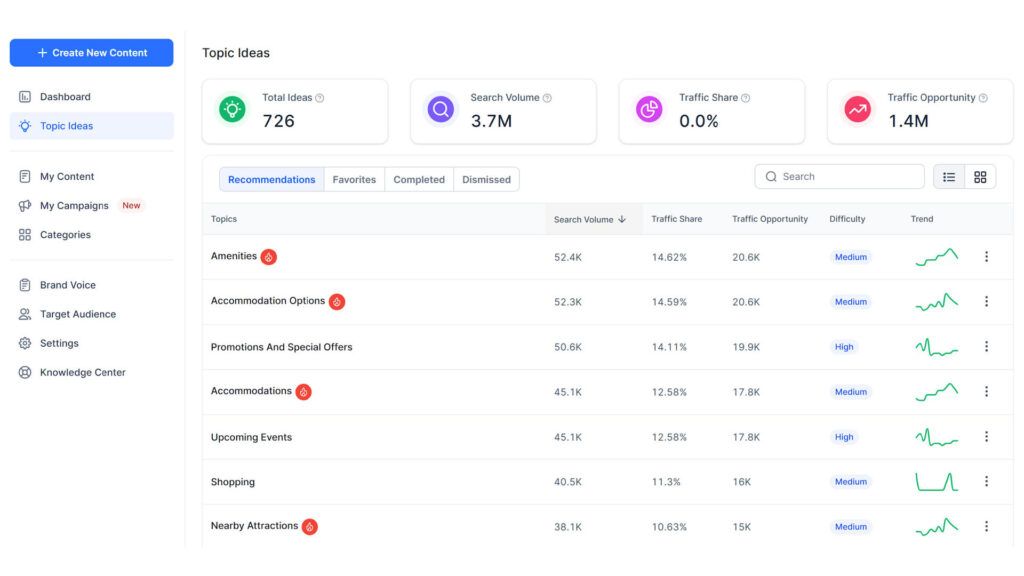
Task: Click the Difficulty column header
Action: click(847, 219)
